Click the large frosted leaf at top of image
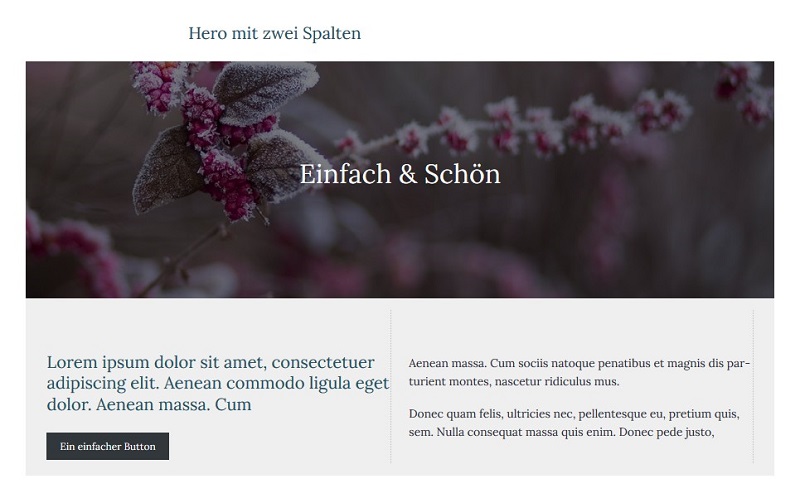800x503 pixels. (265, 92)
